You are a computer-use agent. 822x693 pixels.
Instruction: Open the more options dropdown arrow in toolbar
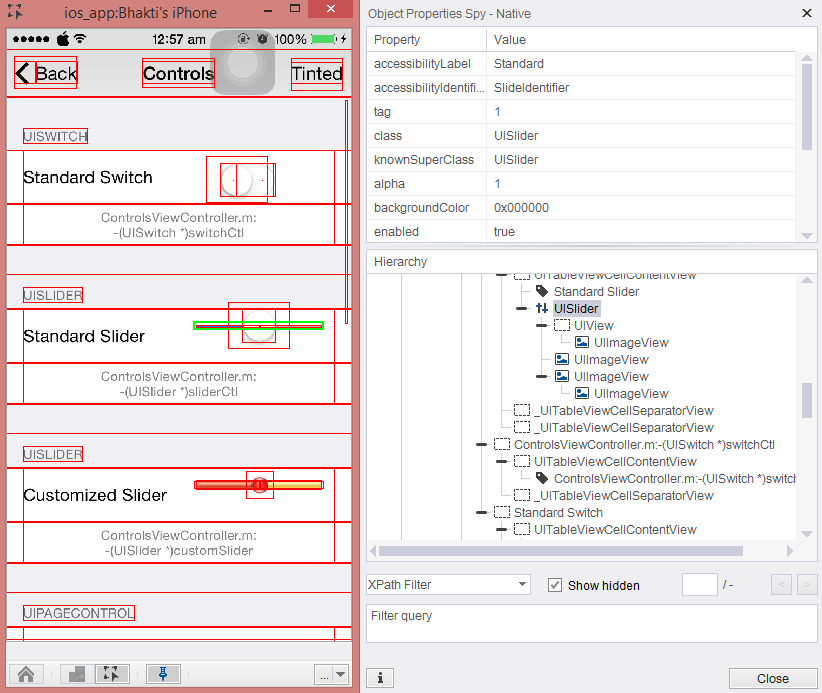(340, 675)
